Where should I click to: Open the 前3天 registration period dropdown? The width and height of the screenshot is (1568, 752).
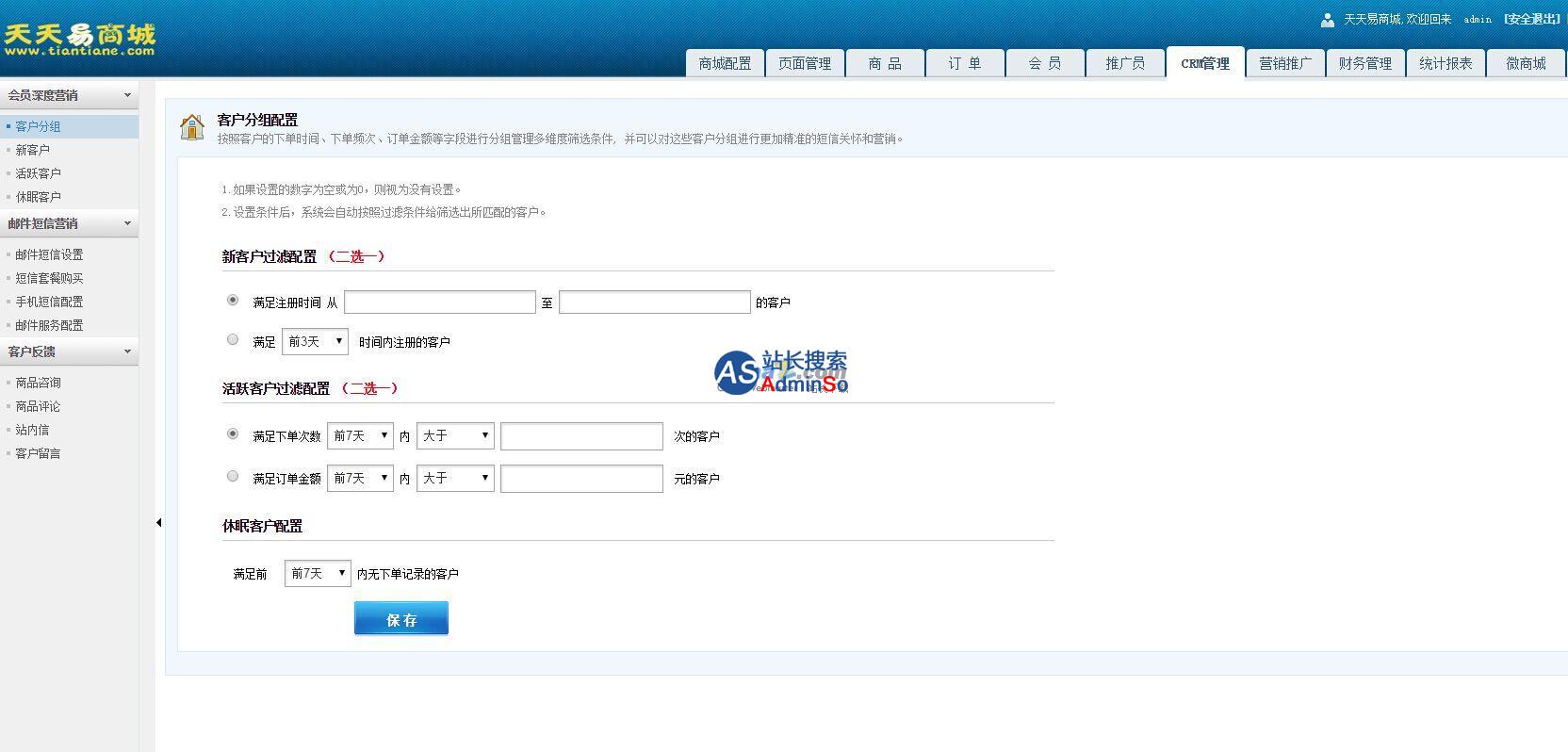click(315, 341)
